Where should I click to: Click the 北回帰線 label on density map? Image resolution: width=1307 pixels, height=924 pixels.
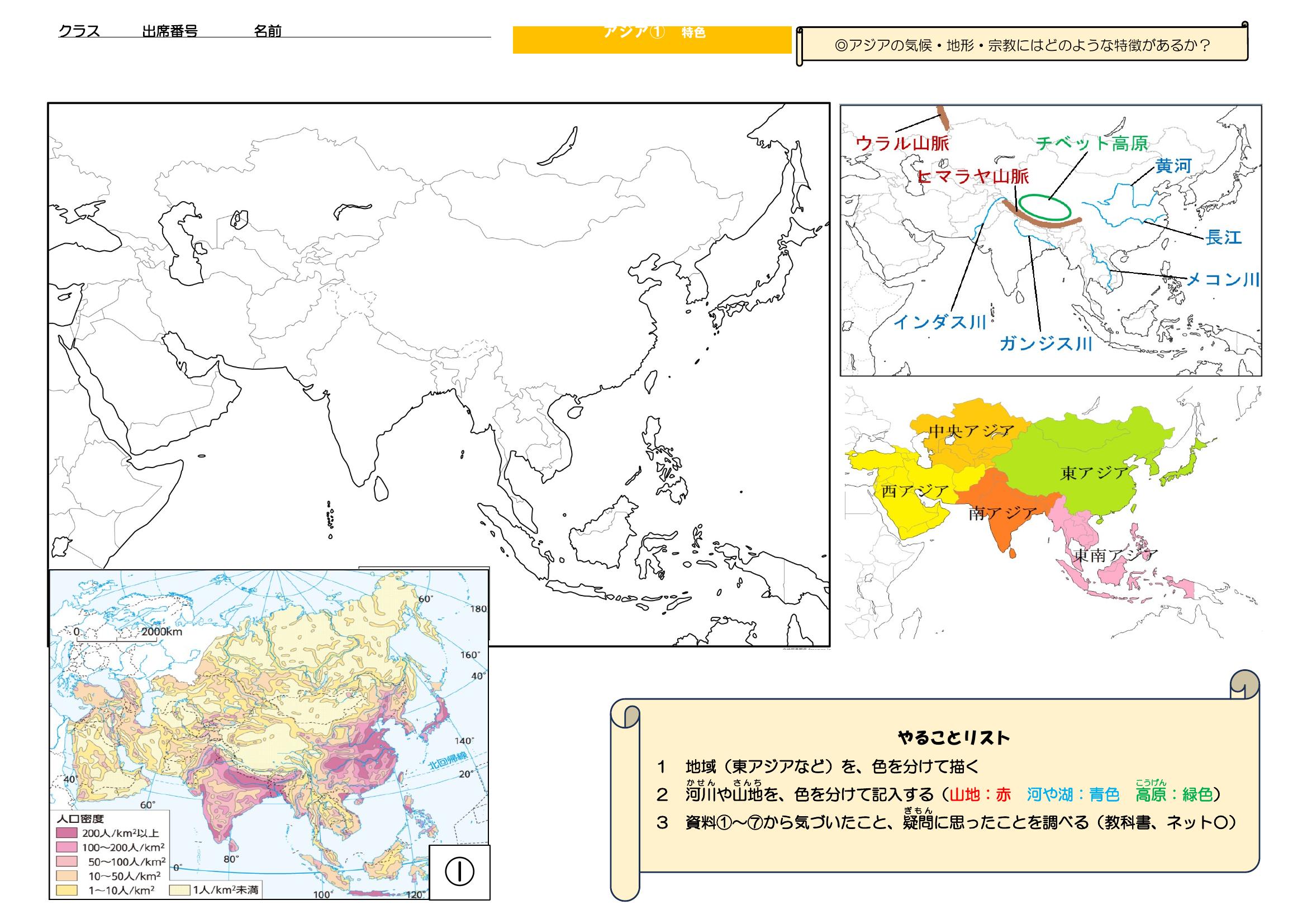[447, 762]
